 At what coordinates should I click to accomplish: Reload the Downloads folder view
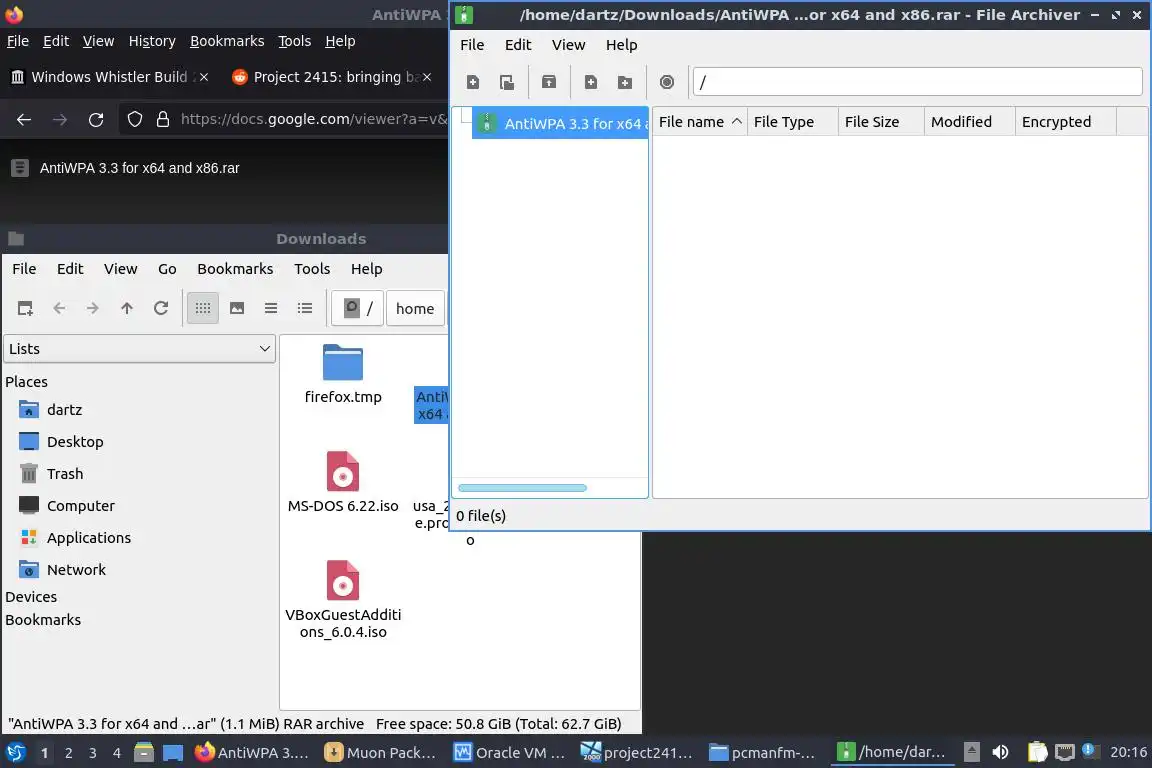point(161,309)
